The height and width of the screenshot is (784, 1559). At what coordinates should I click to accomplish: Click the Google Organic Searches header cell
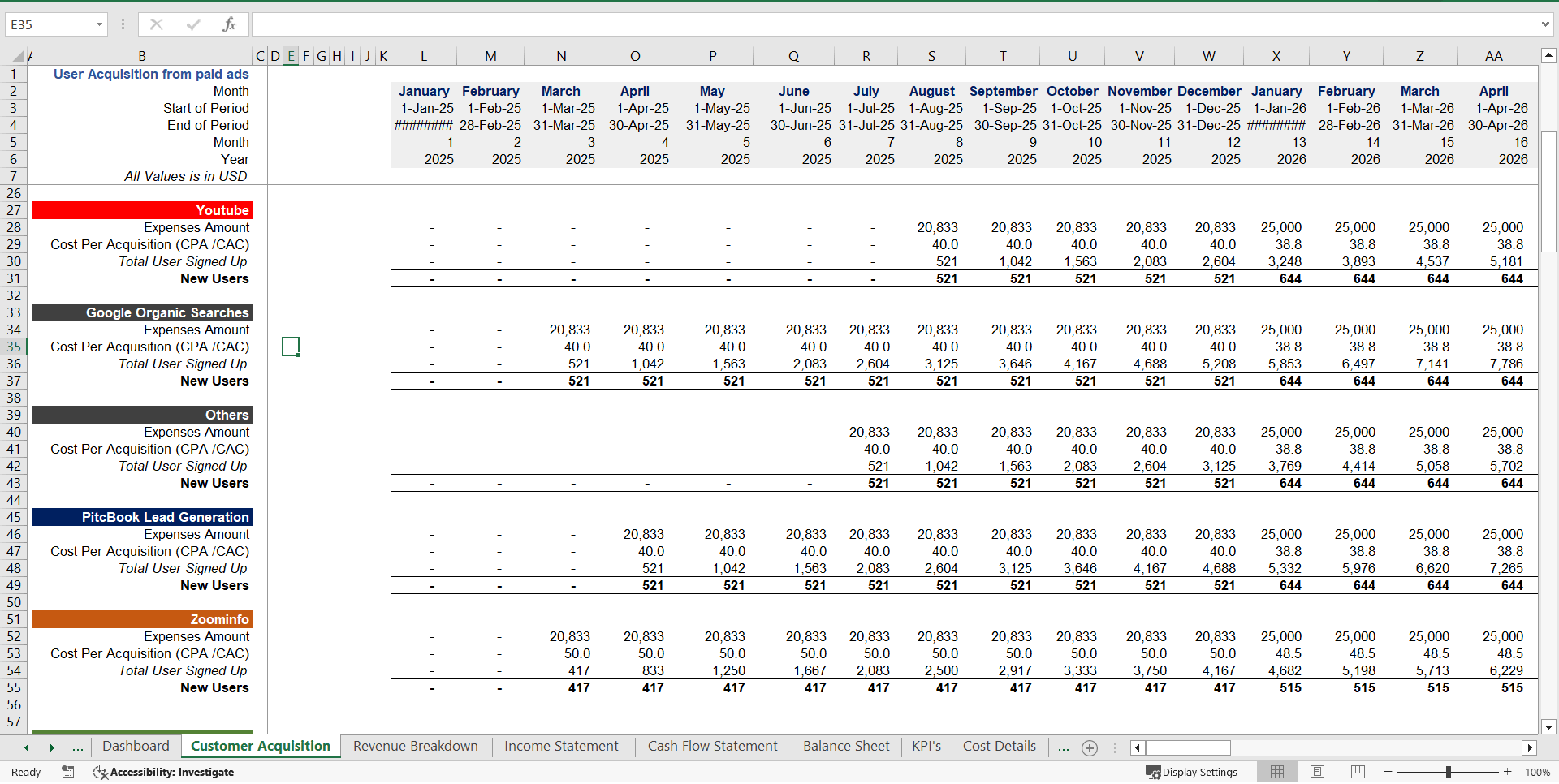pos(142,312)
